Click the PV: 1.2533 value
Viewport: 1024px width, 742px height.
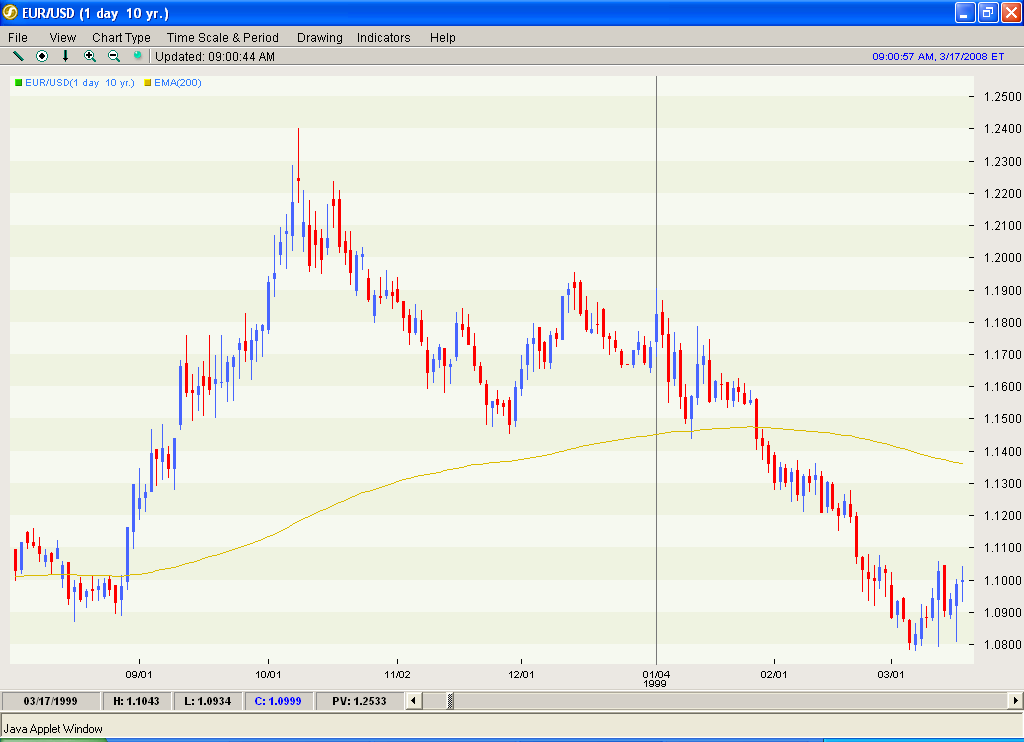(359, 701)
